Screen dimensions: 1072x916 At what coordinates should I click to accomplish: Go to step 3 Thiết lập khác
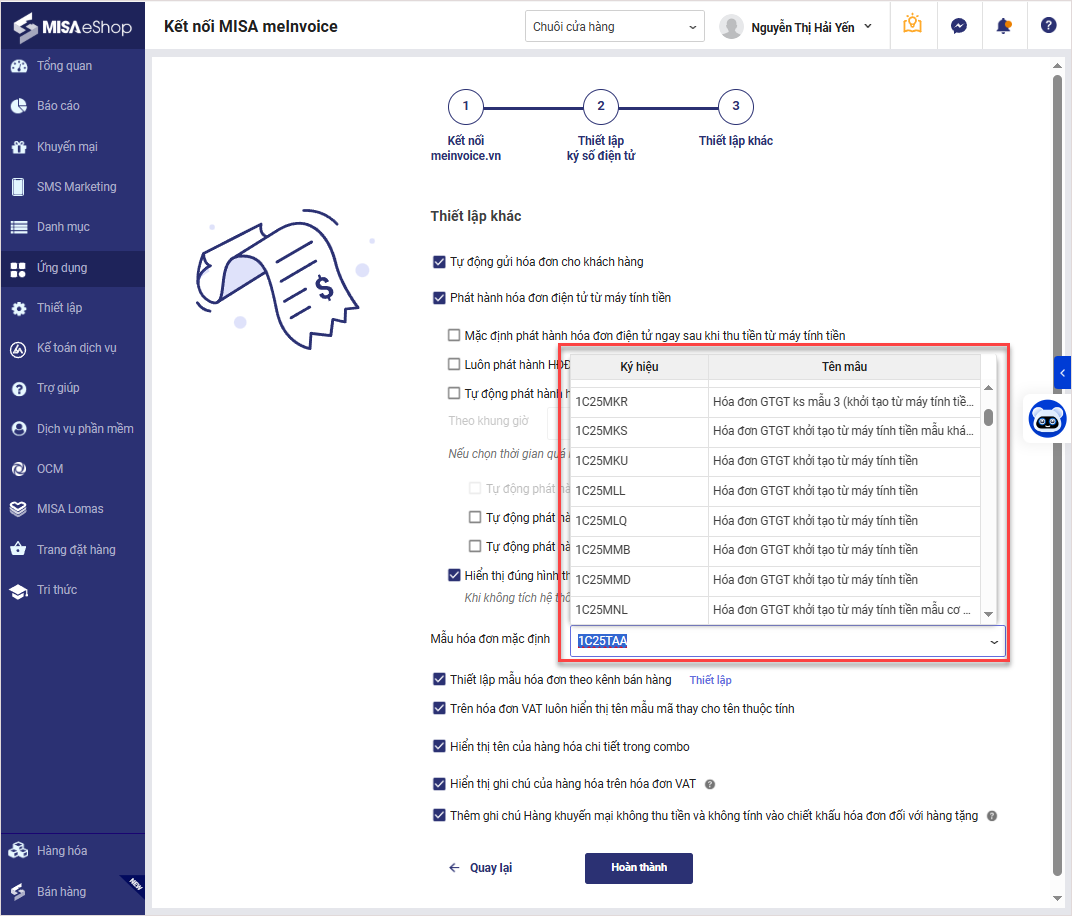tap(736, 107)
